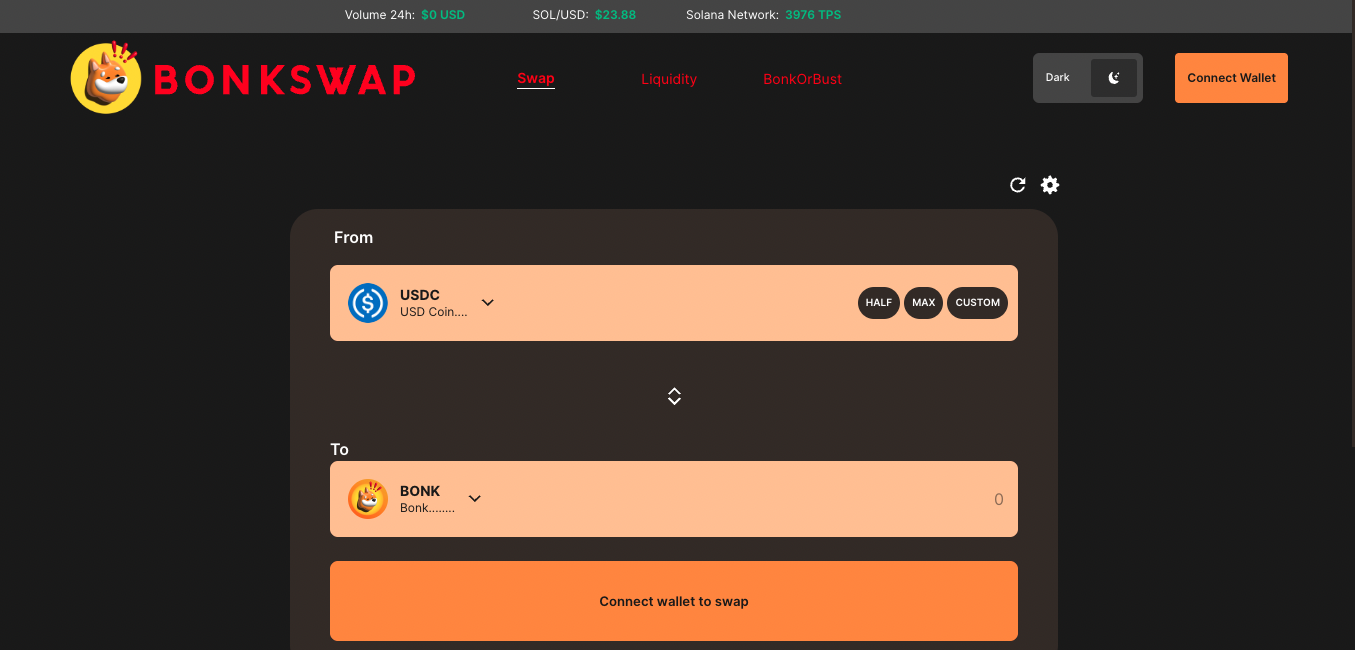Image resolution: width=1355 pixels, height=650 pixels.
Task: Open the Swap tab
Action: pos(536,79)
